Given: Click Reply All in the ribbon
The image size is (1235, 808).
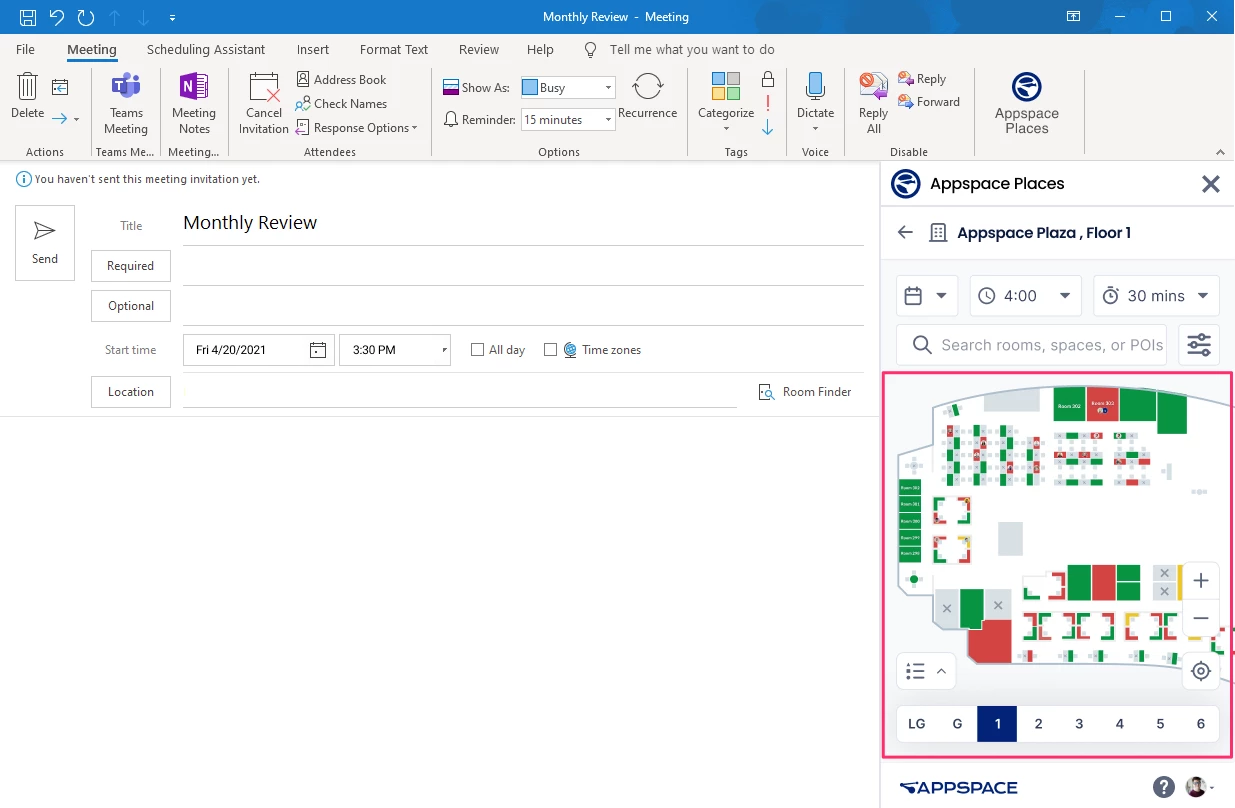Looking at the screenshot, I should [x=874, y=104].
